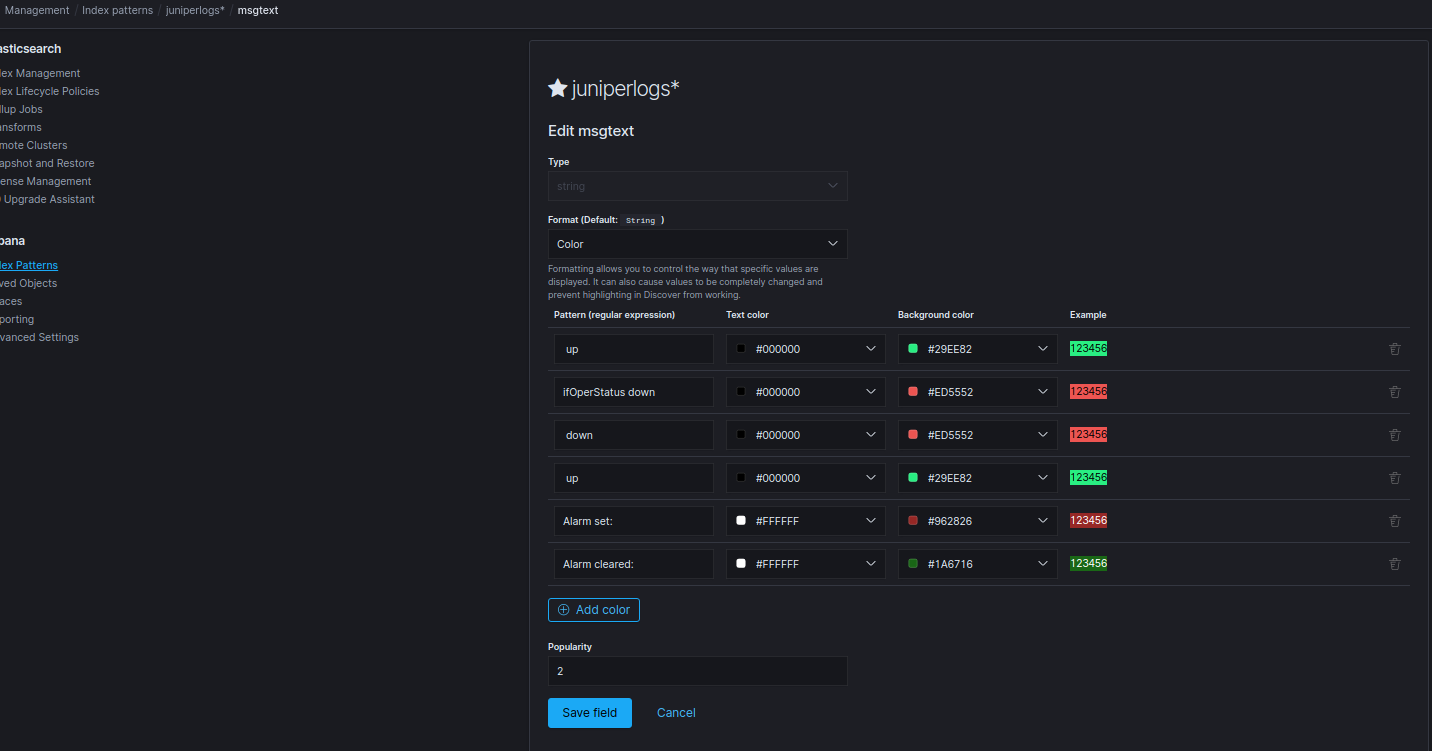The height and width of the screenshot is (751, 1432).
Task: Go to Spaces in the sidebar
Action: [11, 301]
